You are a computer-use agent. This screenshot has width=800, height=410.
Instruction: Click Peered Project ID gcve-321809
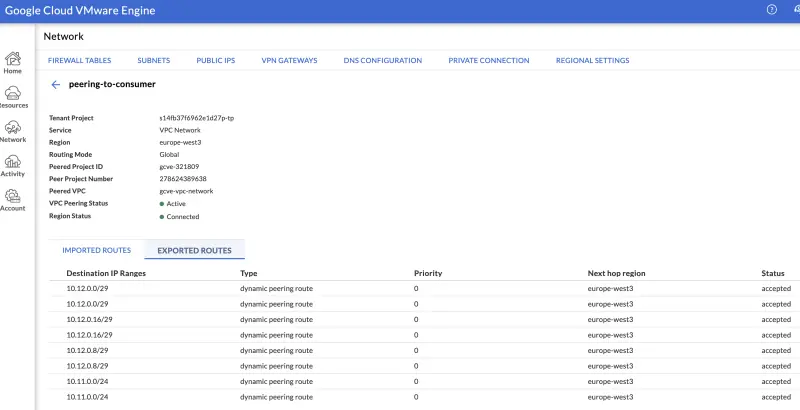tap(179, 167)
